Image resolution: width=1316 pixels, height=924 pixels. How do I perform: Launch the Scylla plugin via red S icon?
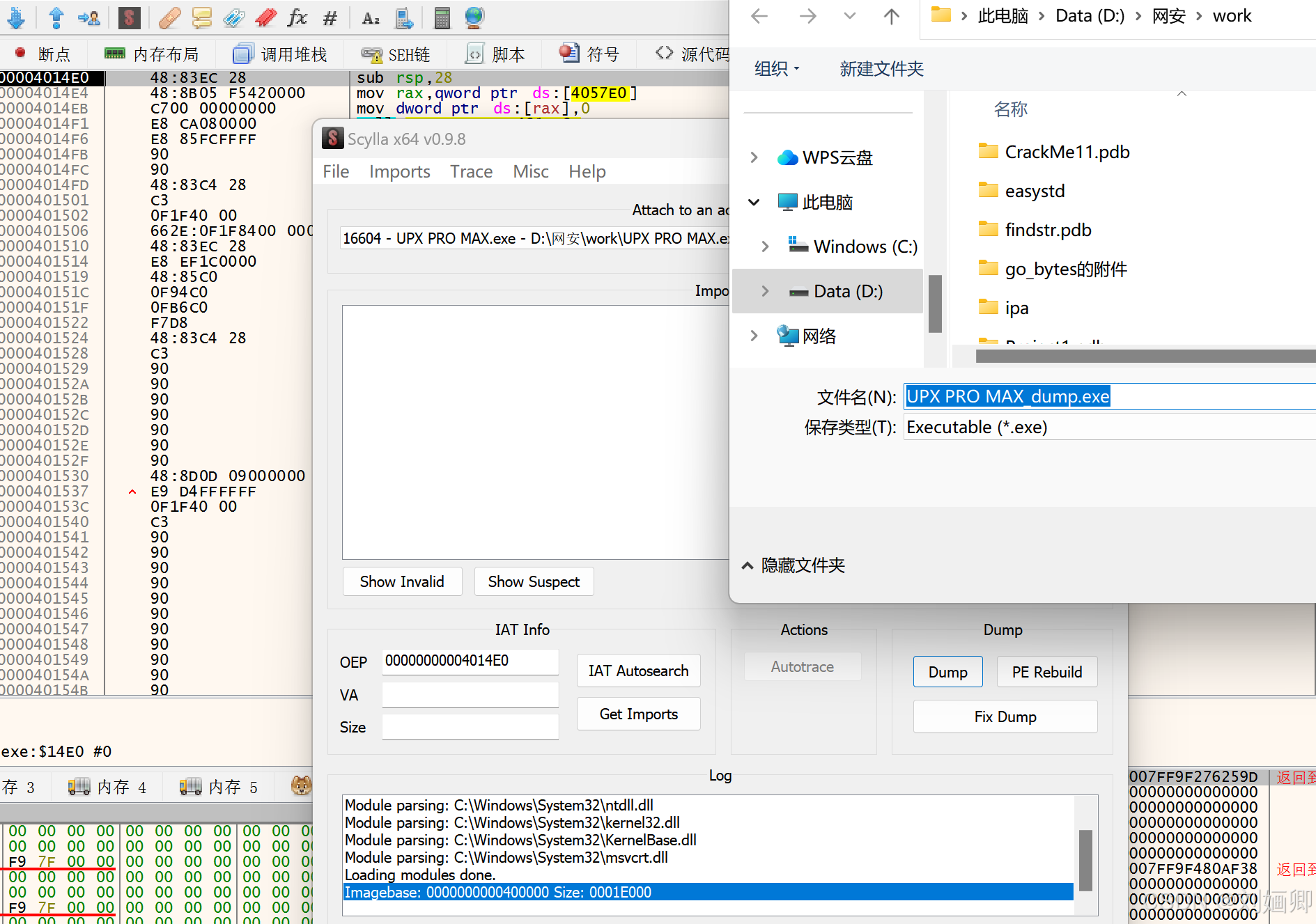tap(130, 18)
